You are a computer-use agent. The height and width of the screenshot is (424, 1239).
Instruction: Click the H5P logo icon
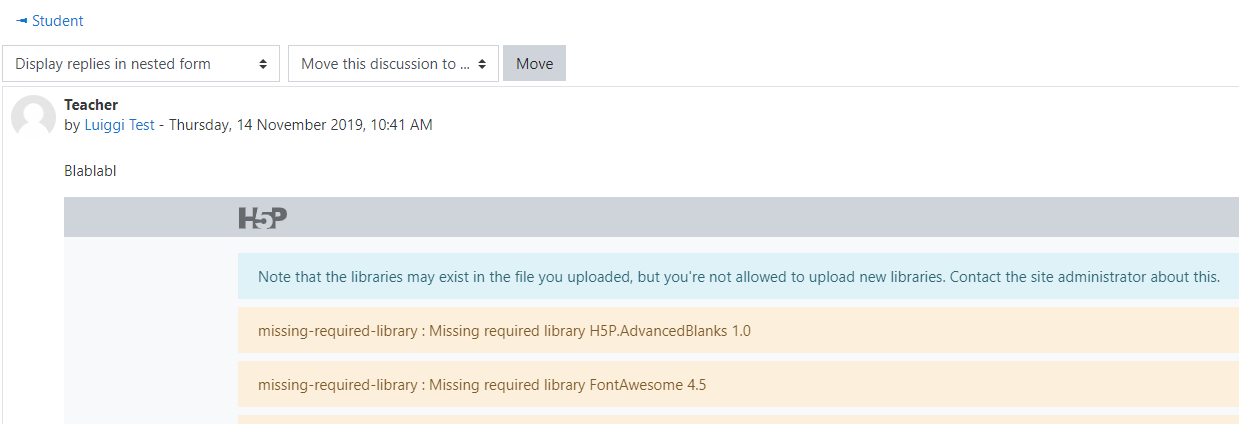click(x=263, y=217)
